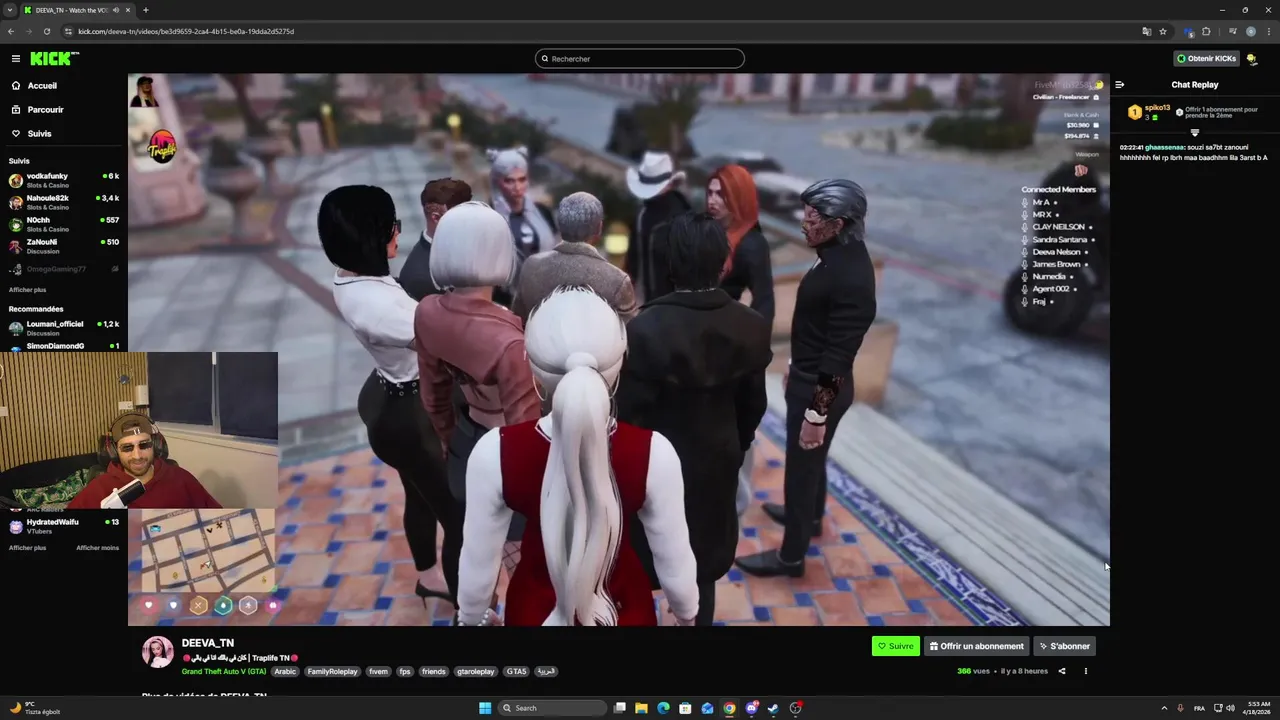Expand the chat leaderboard arrow below spiko13
Image resolution: width=1280 pixels, height=720 pixels.
coord(1194,133)
